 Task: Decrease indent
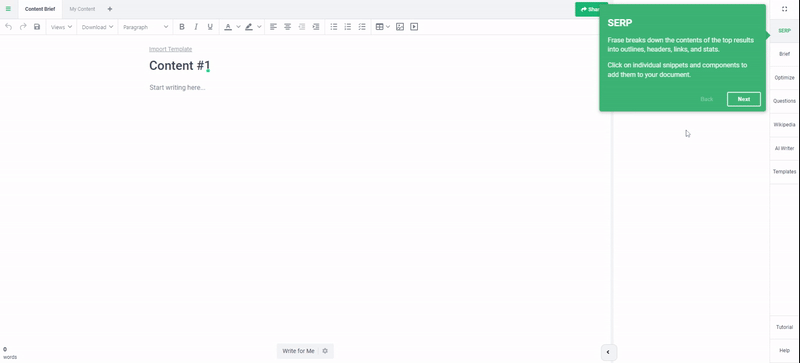coord(302,27)
